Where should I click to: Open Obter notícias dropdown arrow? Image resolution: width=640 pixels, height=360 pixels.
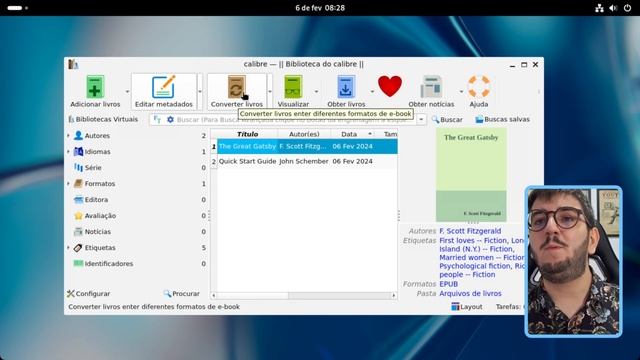(461, 91)
